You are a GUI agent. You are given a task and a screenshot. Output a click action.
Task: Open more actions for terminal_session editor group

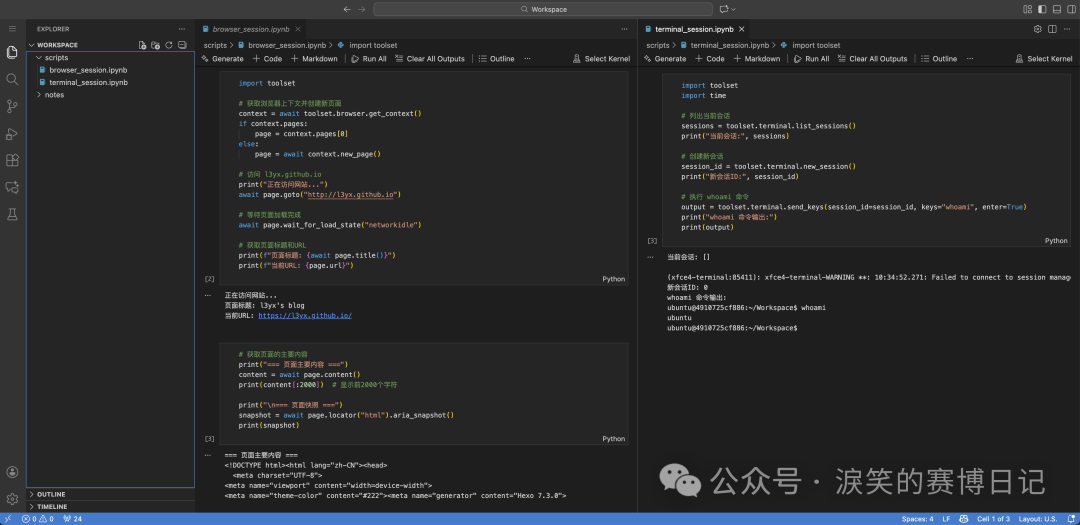click(x=1067, y=29)
